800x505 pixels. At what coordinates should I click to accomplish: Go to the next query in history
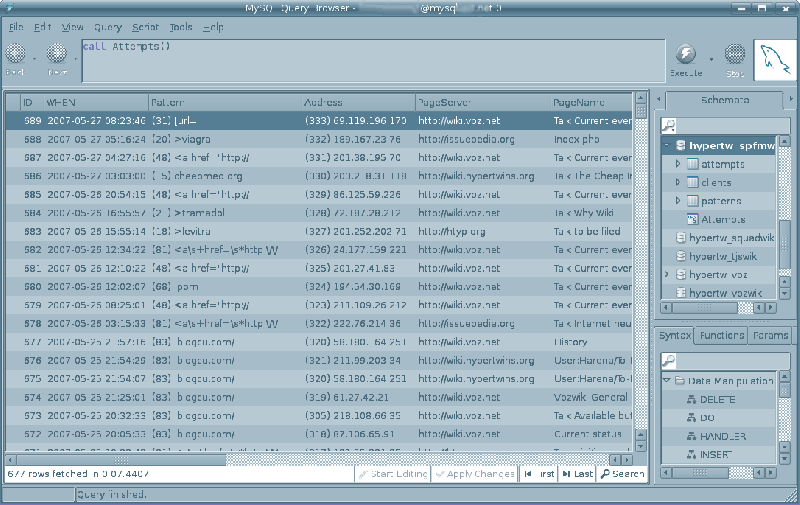point(57,56)
